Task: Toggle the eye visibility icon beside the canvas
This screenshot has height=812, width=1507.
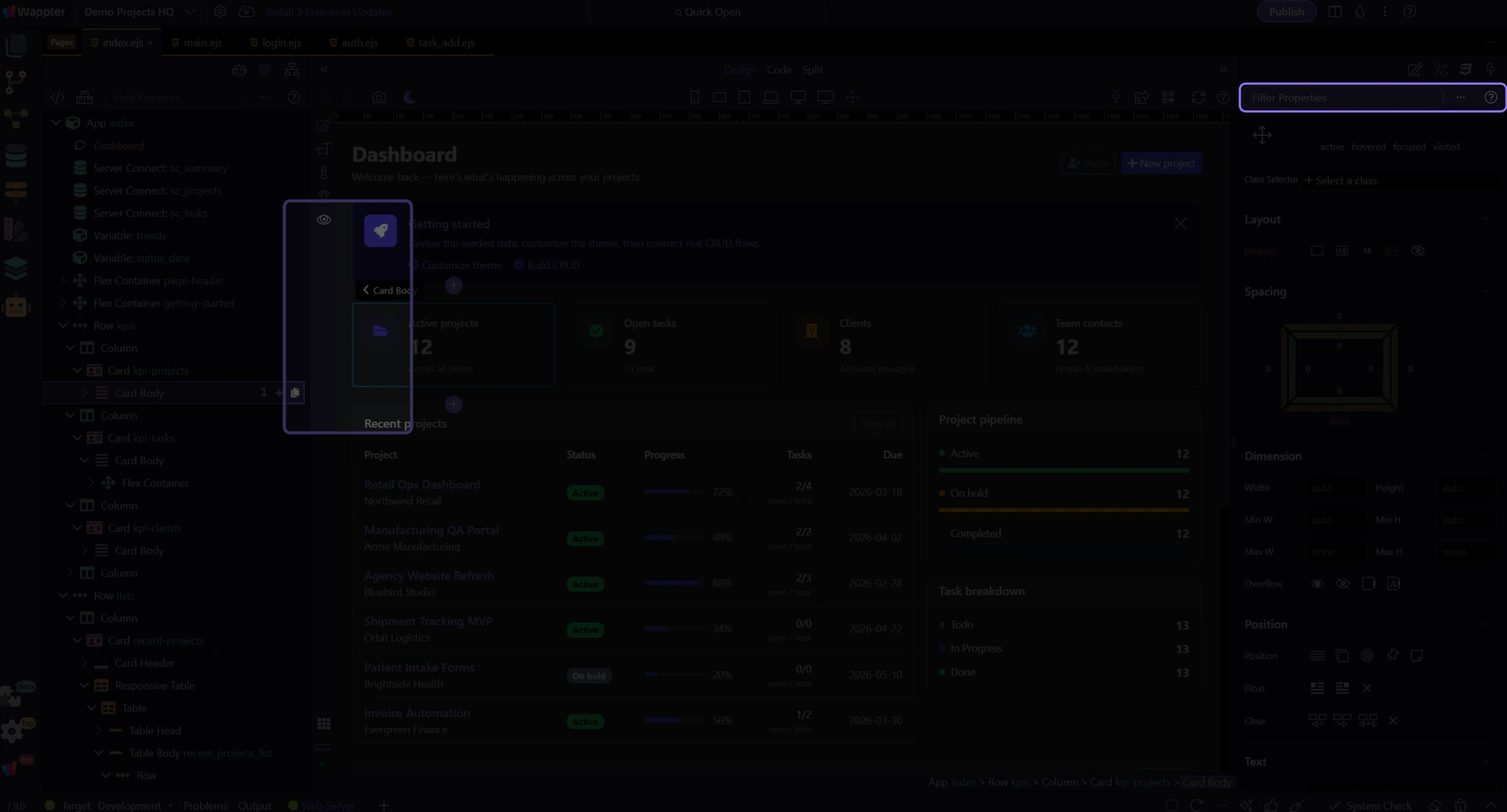Action: pos(323,220)
